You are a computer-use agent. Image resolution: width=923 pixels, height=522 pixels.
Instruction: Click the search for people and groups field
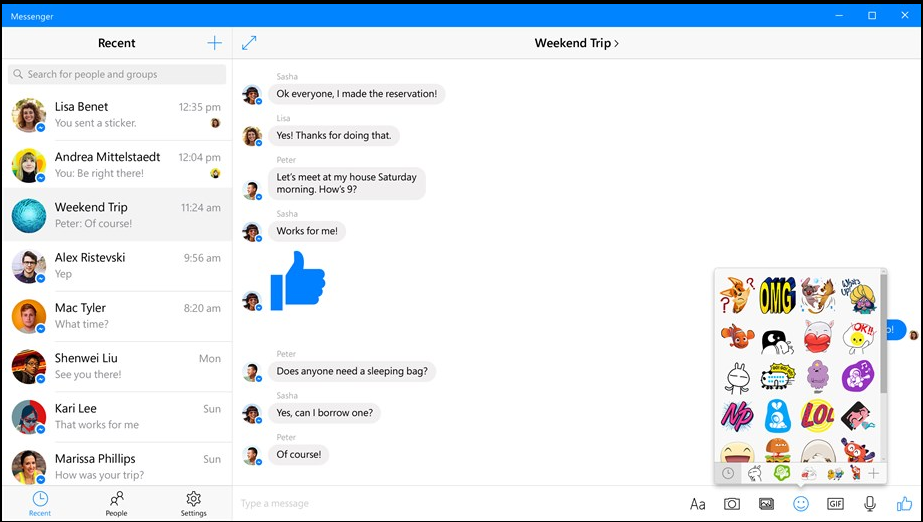pyautogui.click(x=117, y=74)
